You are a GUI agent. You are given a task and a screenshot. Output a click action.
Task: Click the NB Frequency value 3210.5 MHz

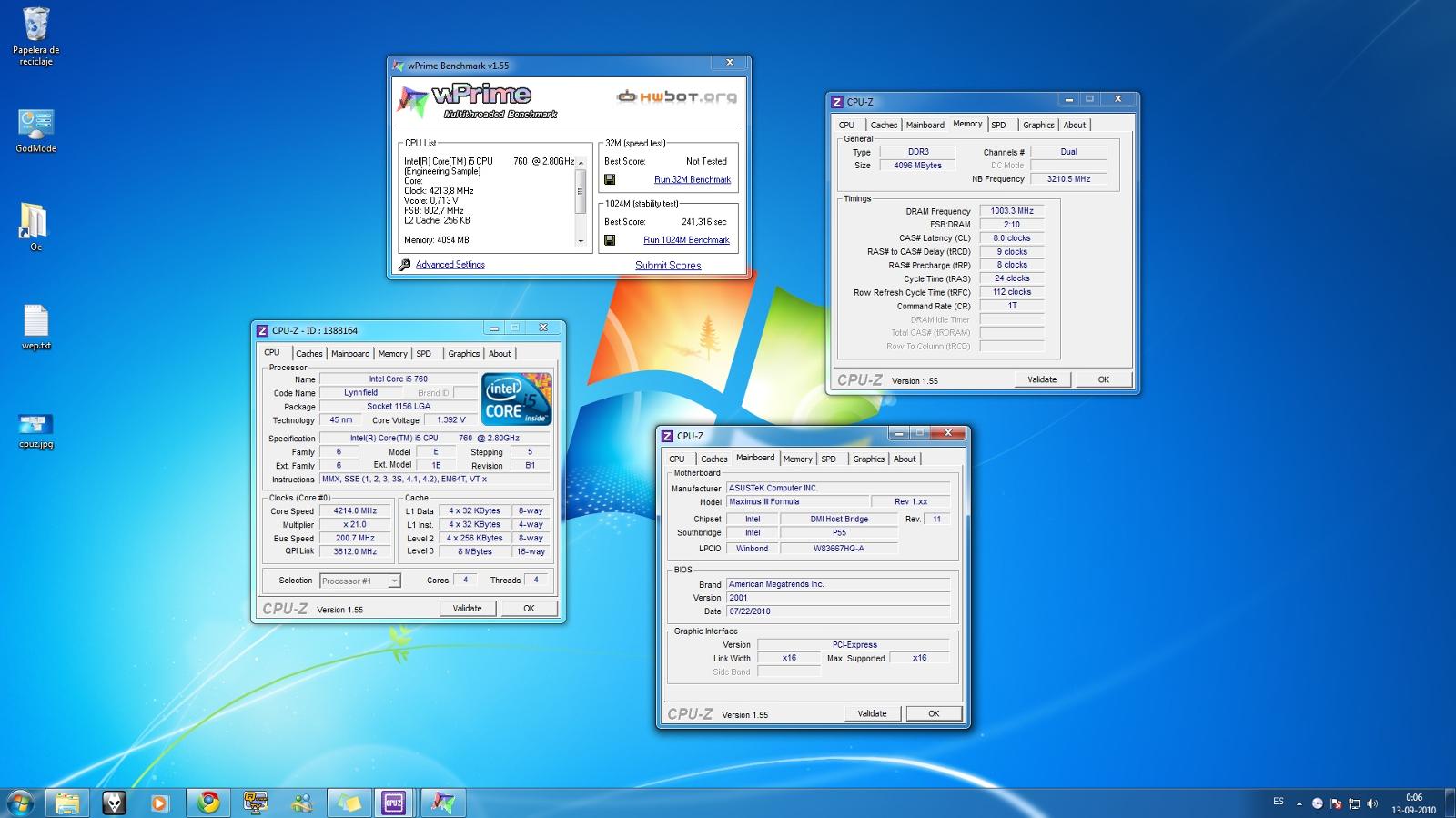coord(1068,179)
